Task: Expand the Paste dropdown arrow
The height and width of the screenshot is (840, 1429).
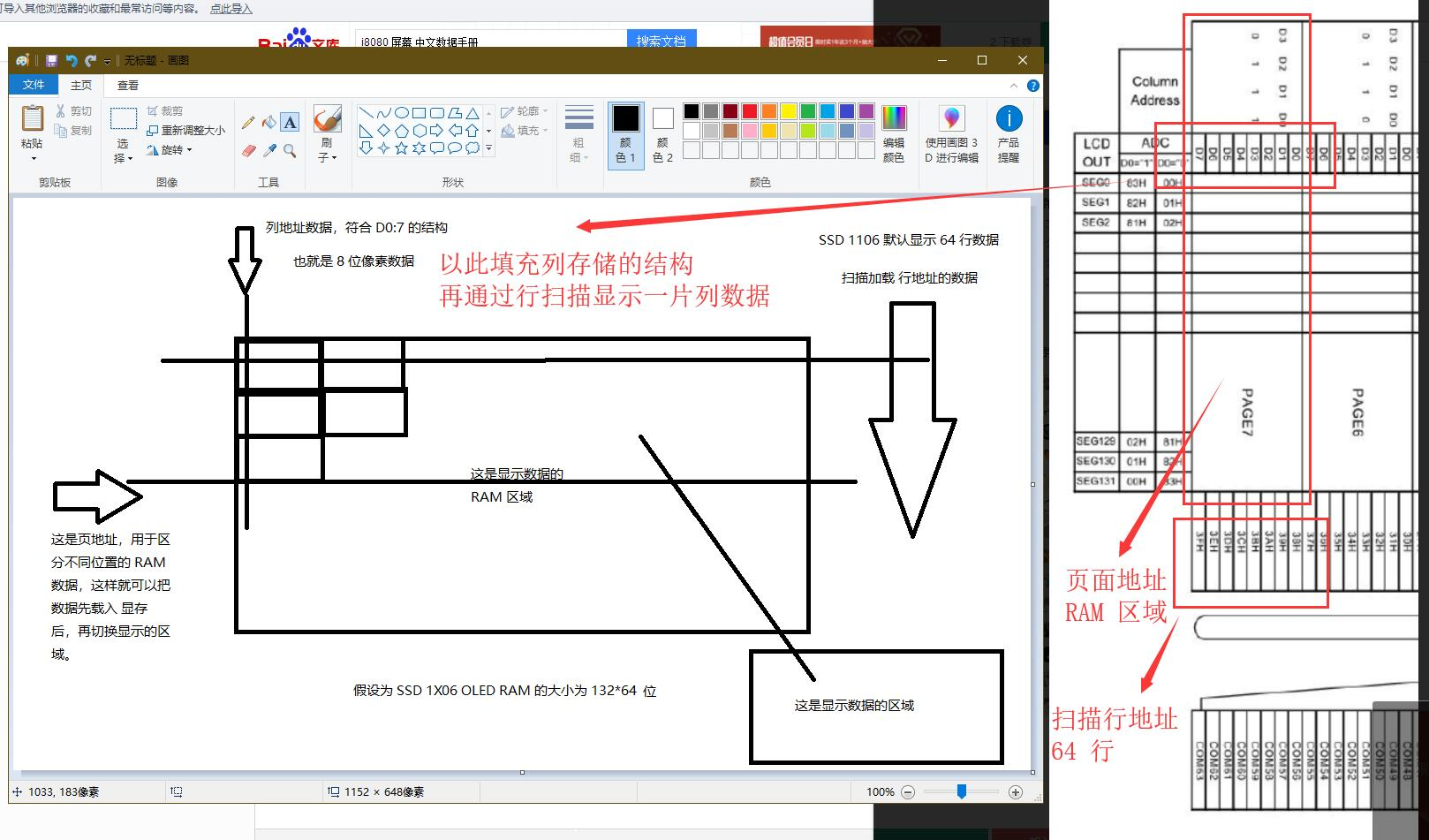Action: click(34, 159)
